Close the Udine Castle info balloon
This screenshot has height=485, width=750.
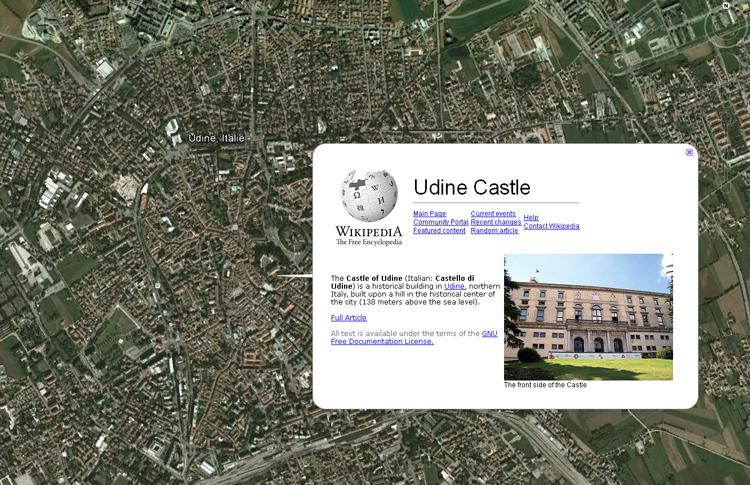[x=689, y=152]
